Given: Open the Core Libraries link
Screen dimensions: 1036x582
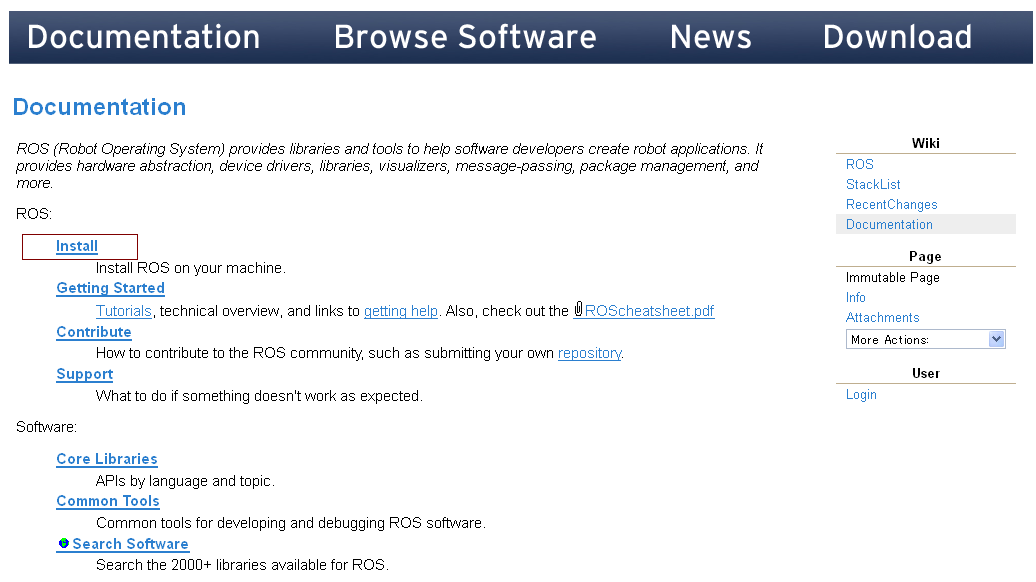Looking at the screenshot, I should click(x=107, y=459).
